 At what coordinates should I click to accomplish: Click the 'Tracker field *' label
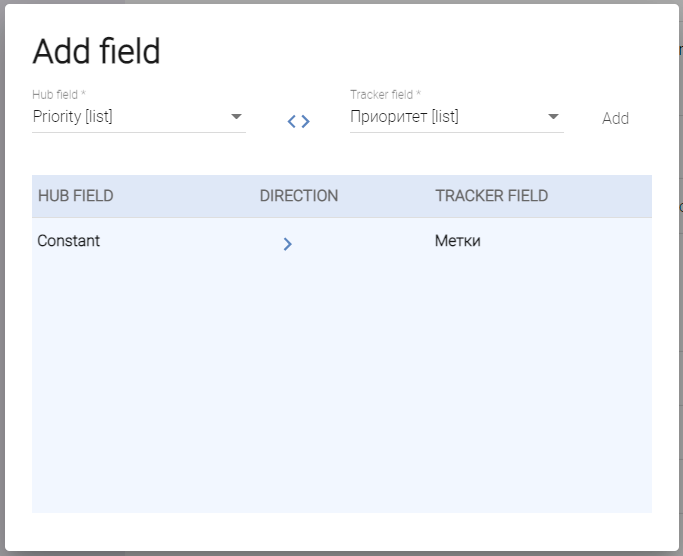click(x=385, y=95)
